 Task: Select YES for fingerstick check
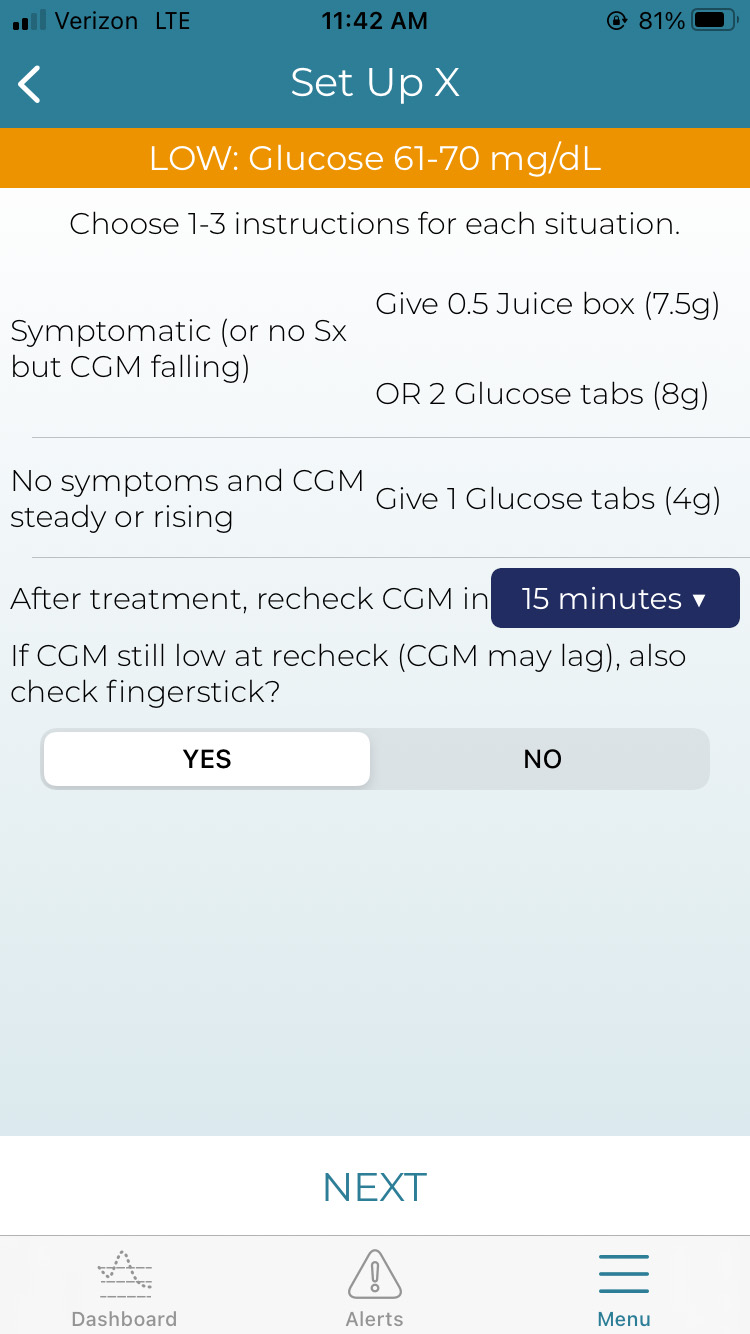(x=207, y=759)
